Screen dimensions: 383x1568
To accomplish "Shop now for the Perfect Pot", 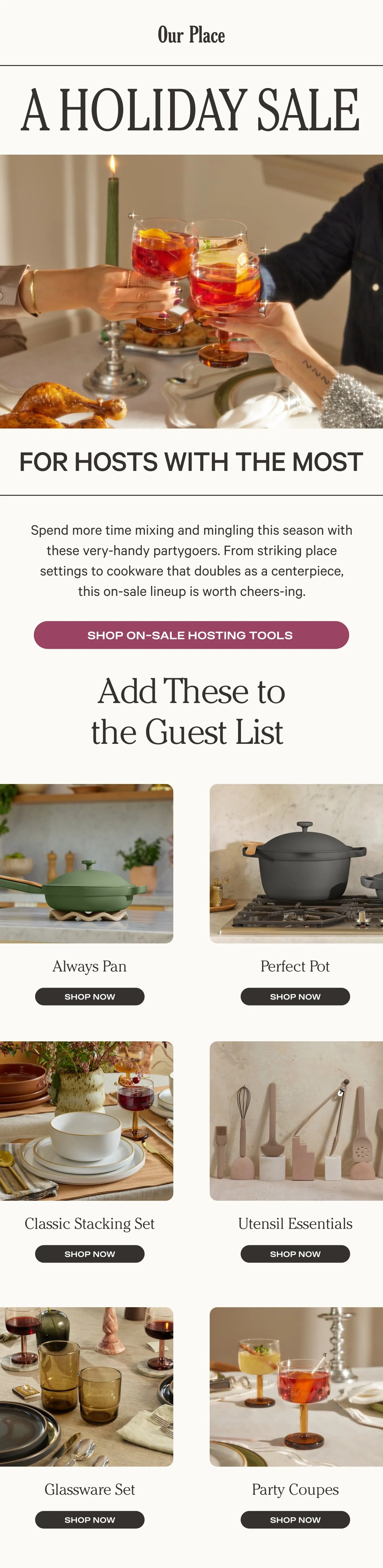I will pyautogui.click(x=295, y=996).
